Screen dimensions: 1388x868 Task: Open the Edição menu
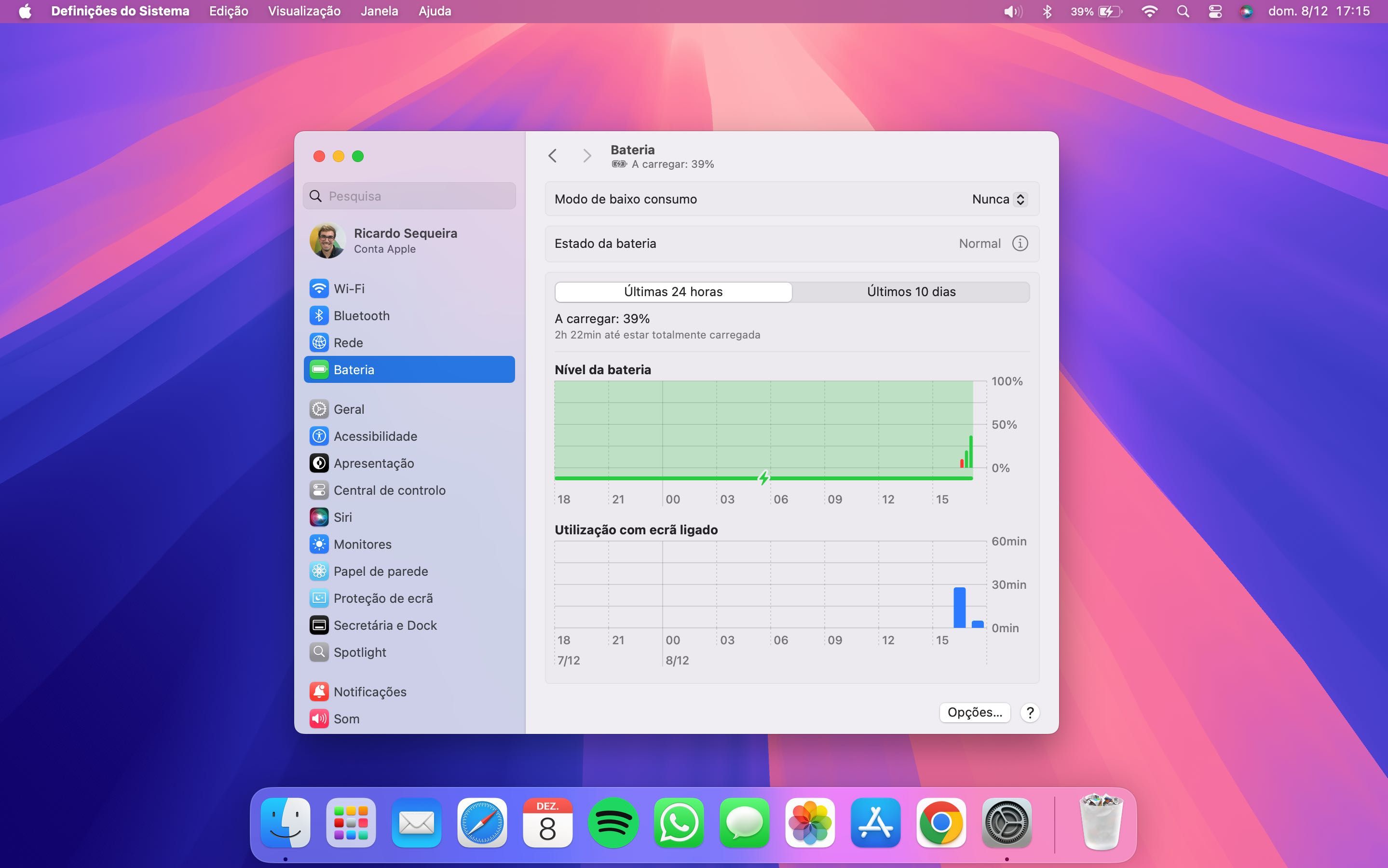point(229,11)
